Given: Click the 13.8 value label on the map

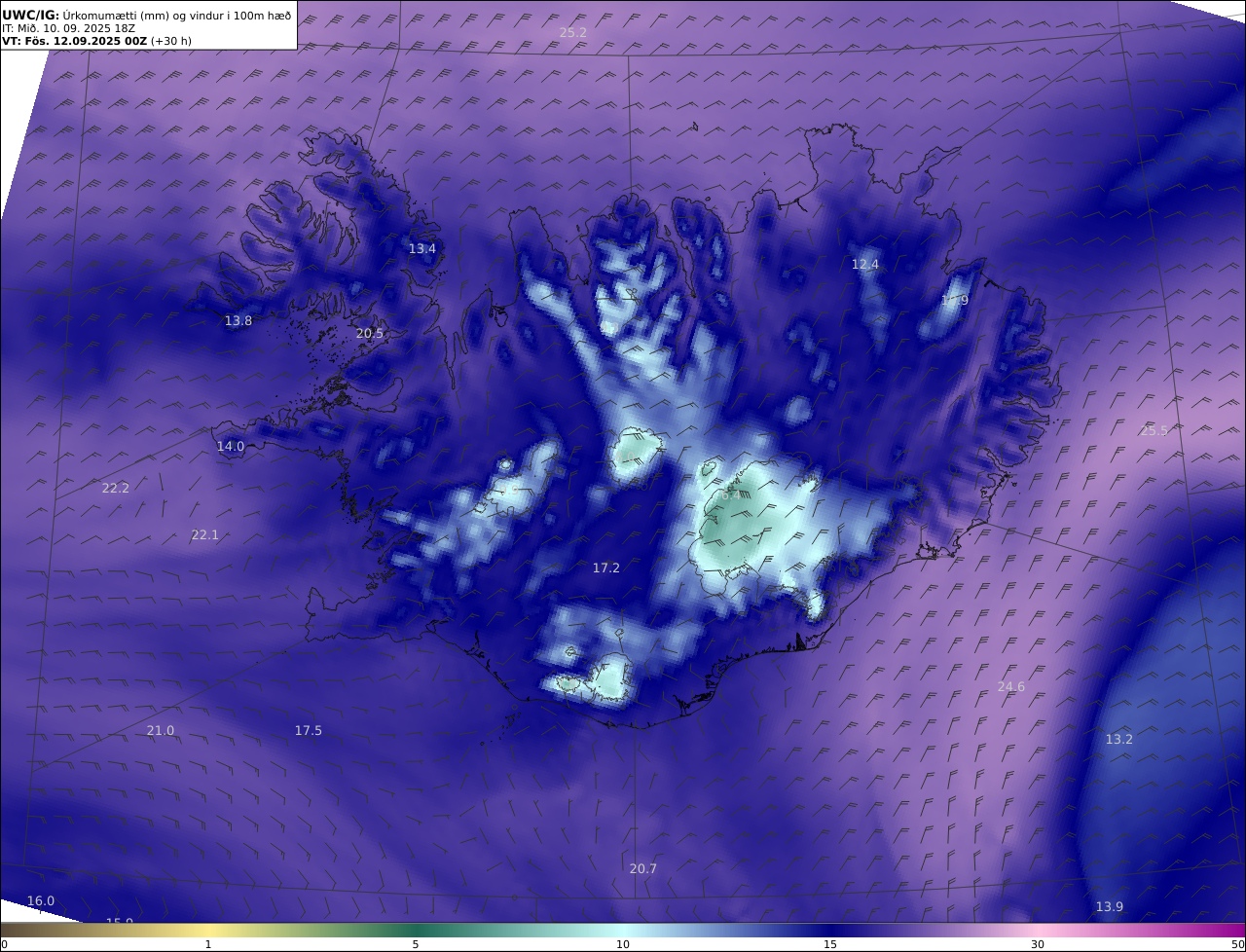Looking at the screenshot, I should (x=238, y=320).
